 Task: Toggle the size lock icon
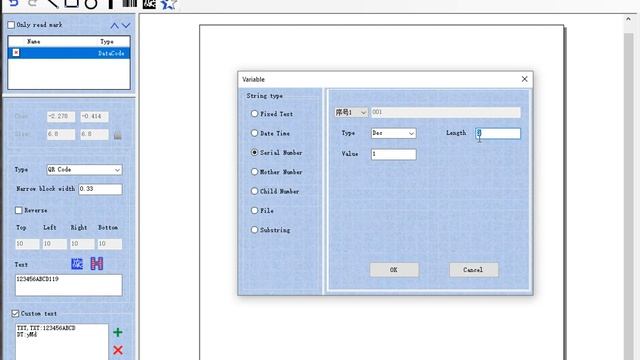(x=118, y=134)
